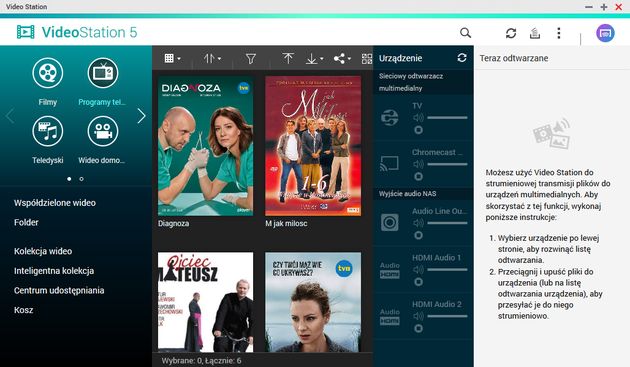Adjust the TV volume slider
The width and height of the screenshot is (630, 367).
click(447, 118)
